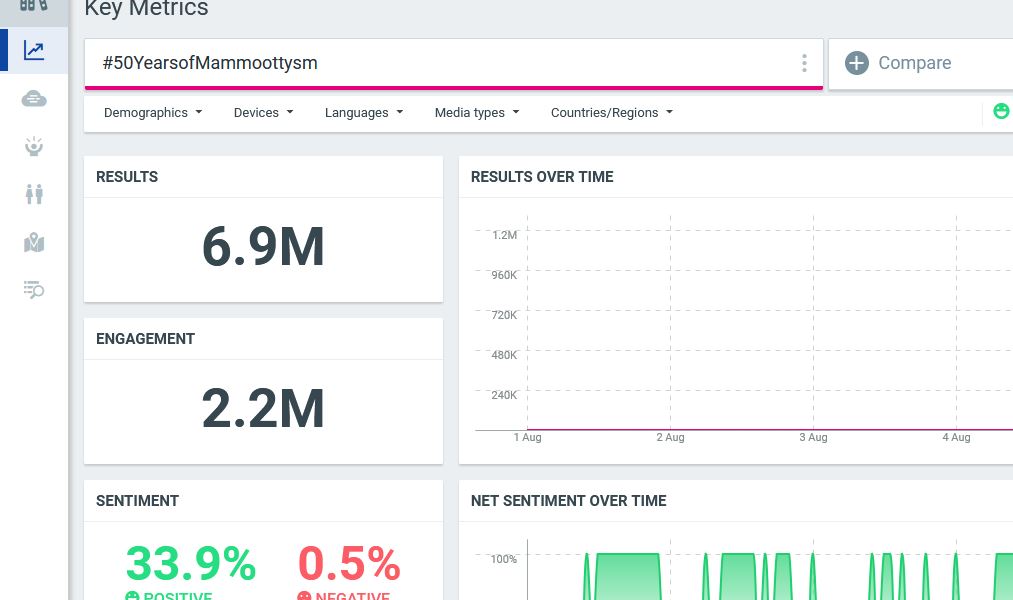This screenshot has height=600, width=1013.
Task: Open the word cloud sidebar icon
Action: pyautogui.click(x=34, y=99)
